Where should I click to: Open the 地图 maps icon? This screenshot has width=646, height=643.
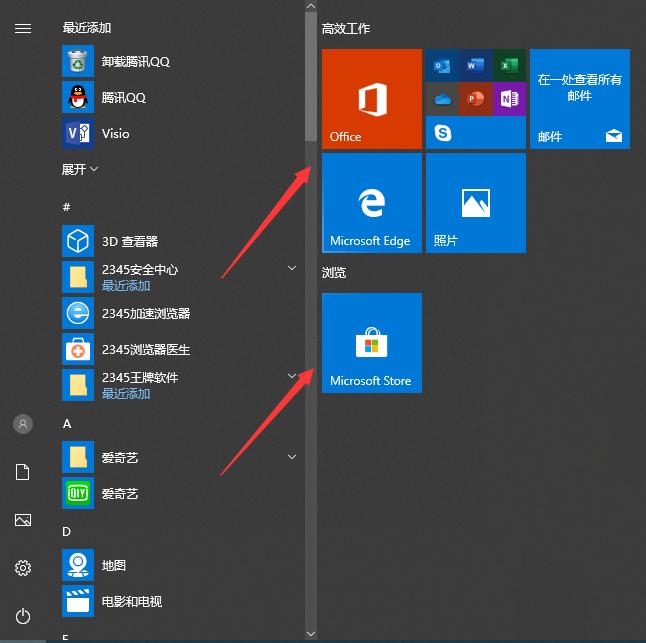tap(78, 565)
